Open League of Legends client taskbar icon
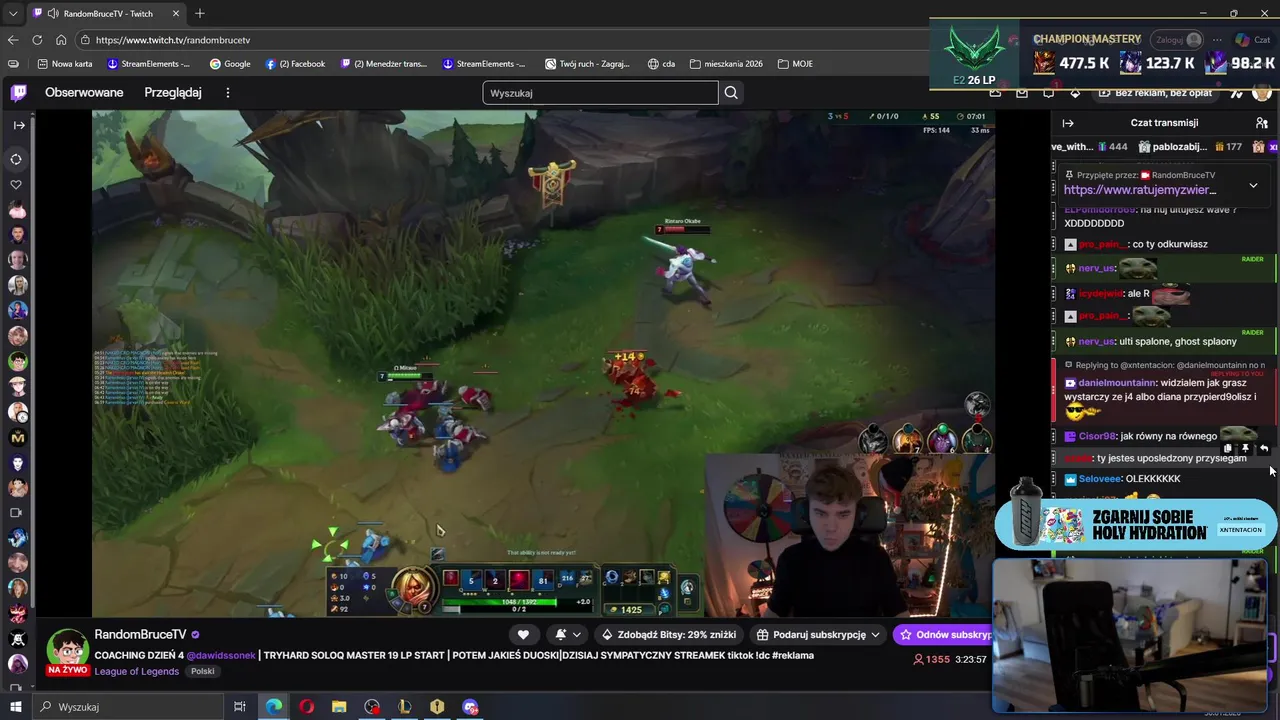 [404, 707]
